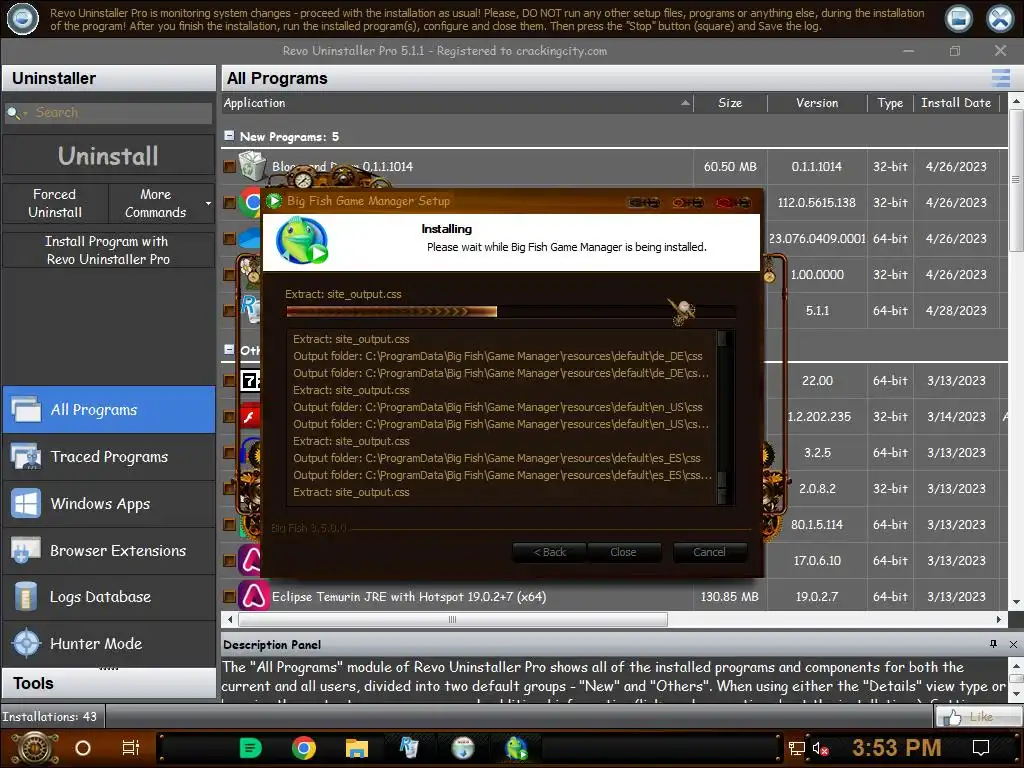Open Logs Database section
The image size is (1024, 768).
tap(109, 597)
